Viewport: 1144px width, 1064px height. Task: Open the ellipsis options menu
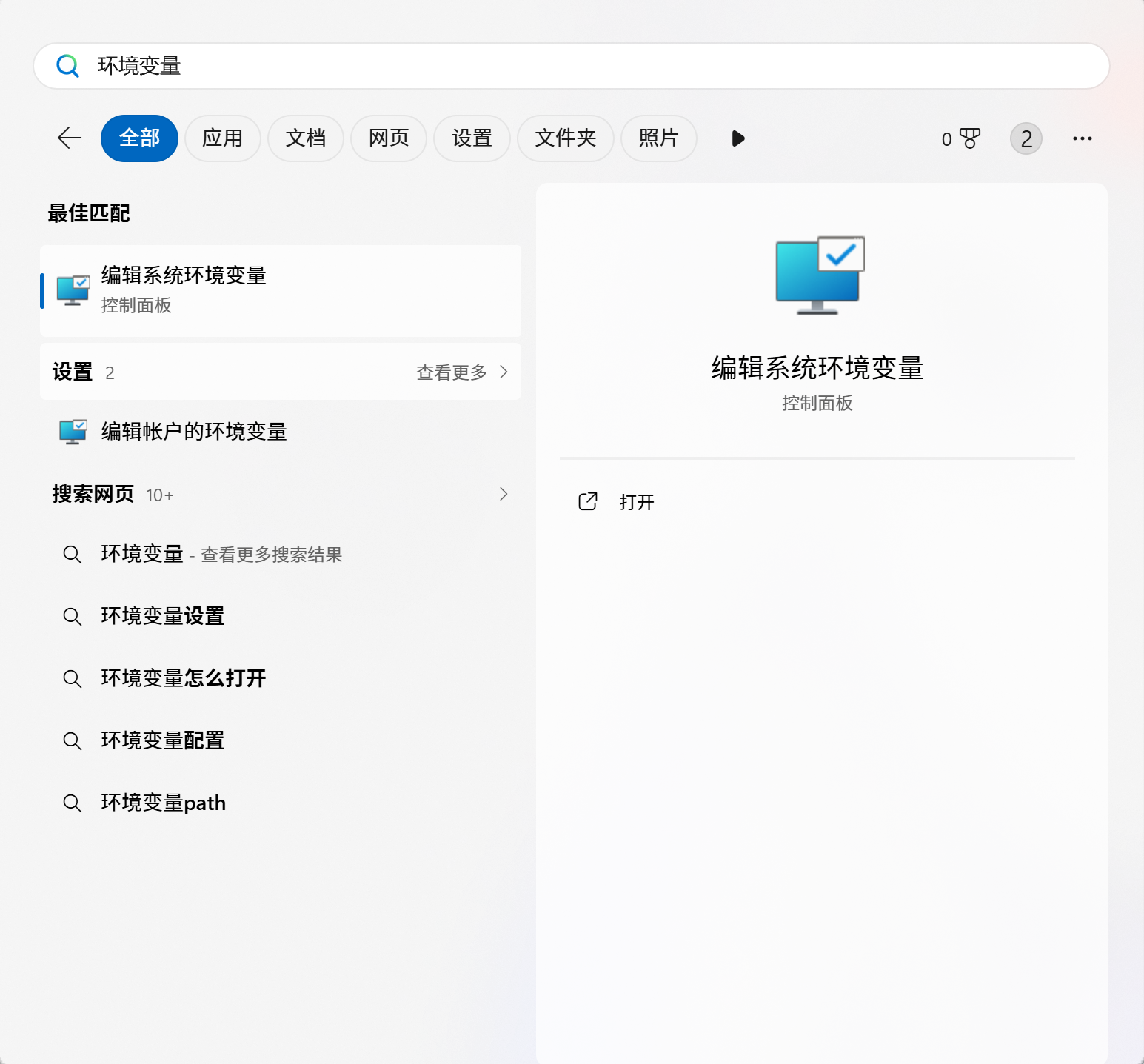click(x=1082, y=138)
